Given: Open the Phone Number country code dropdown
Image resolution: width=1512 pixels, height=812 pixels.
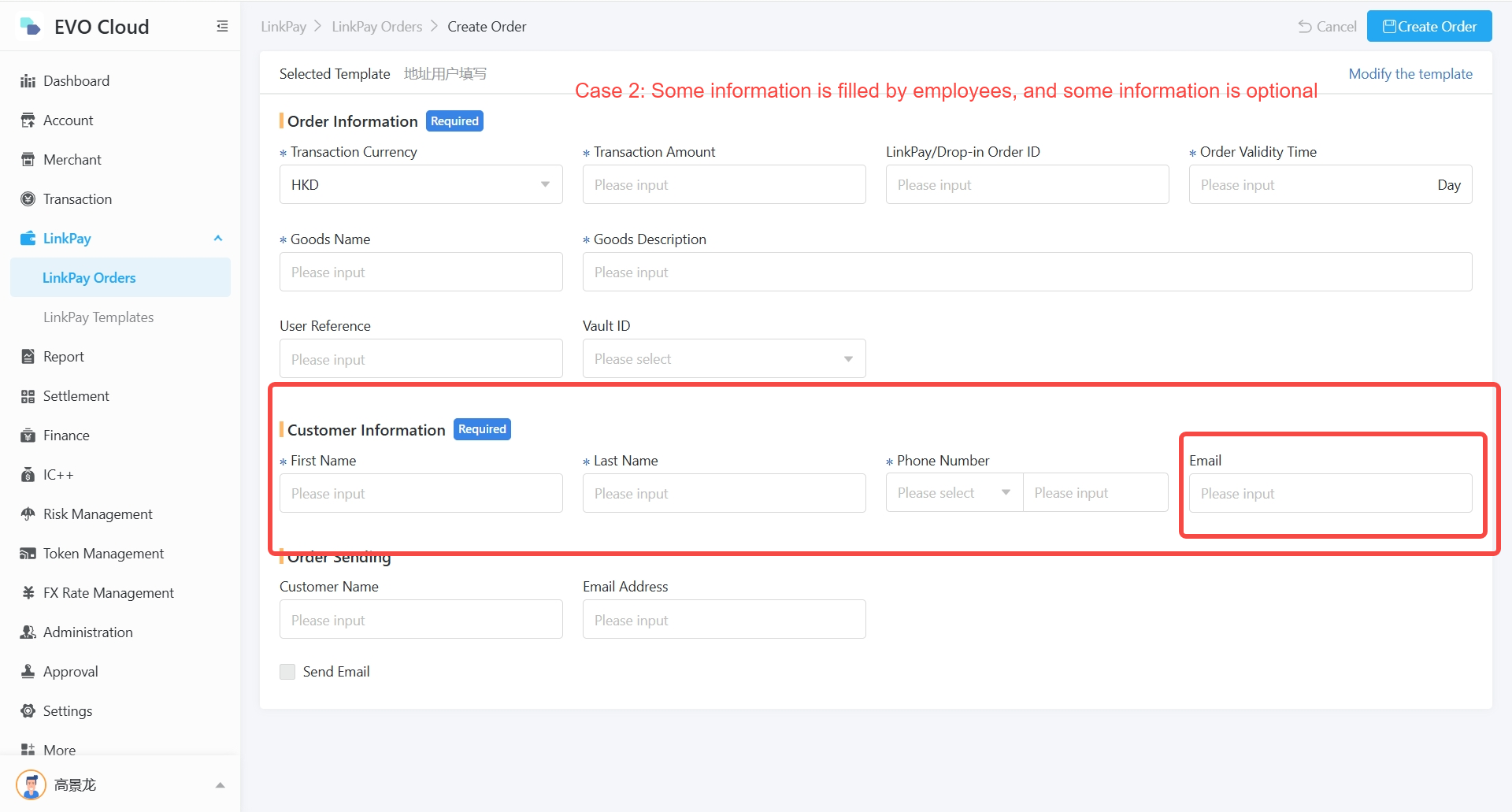Looking at the screenshot, I should click(x=954, y=493).
